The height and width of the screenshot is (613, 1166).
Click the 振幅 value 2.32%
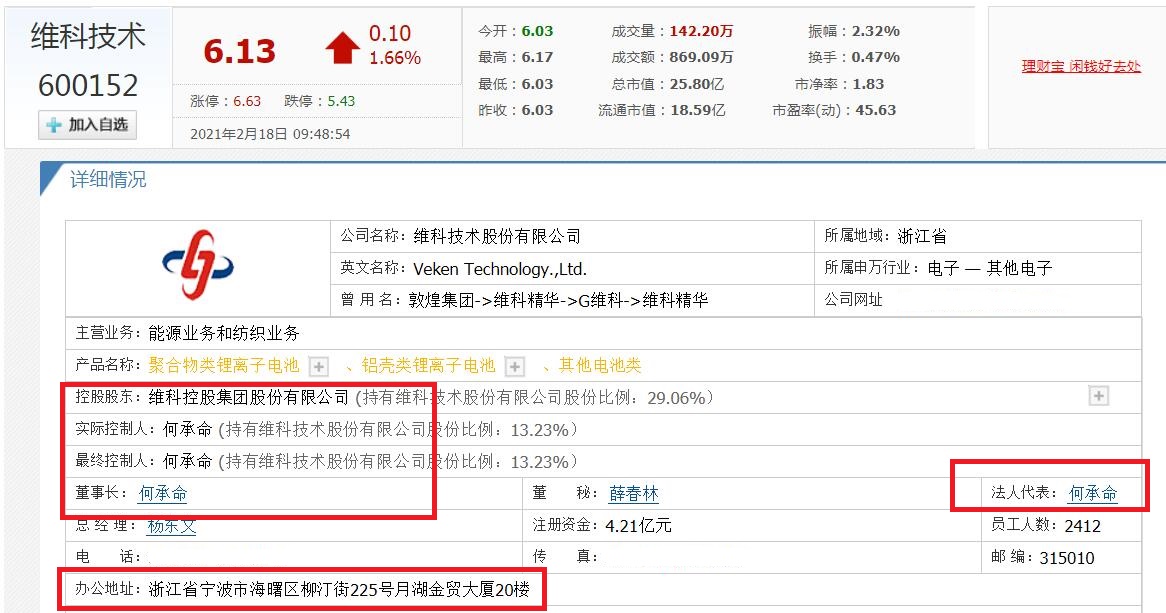click(875, 31)
